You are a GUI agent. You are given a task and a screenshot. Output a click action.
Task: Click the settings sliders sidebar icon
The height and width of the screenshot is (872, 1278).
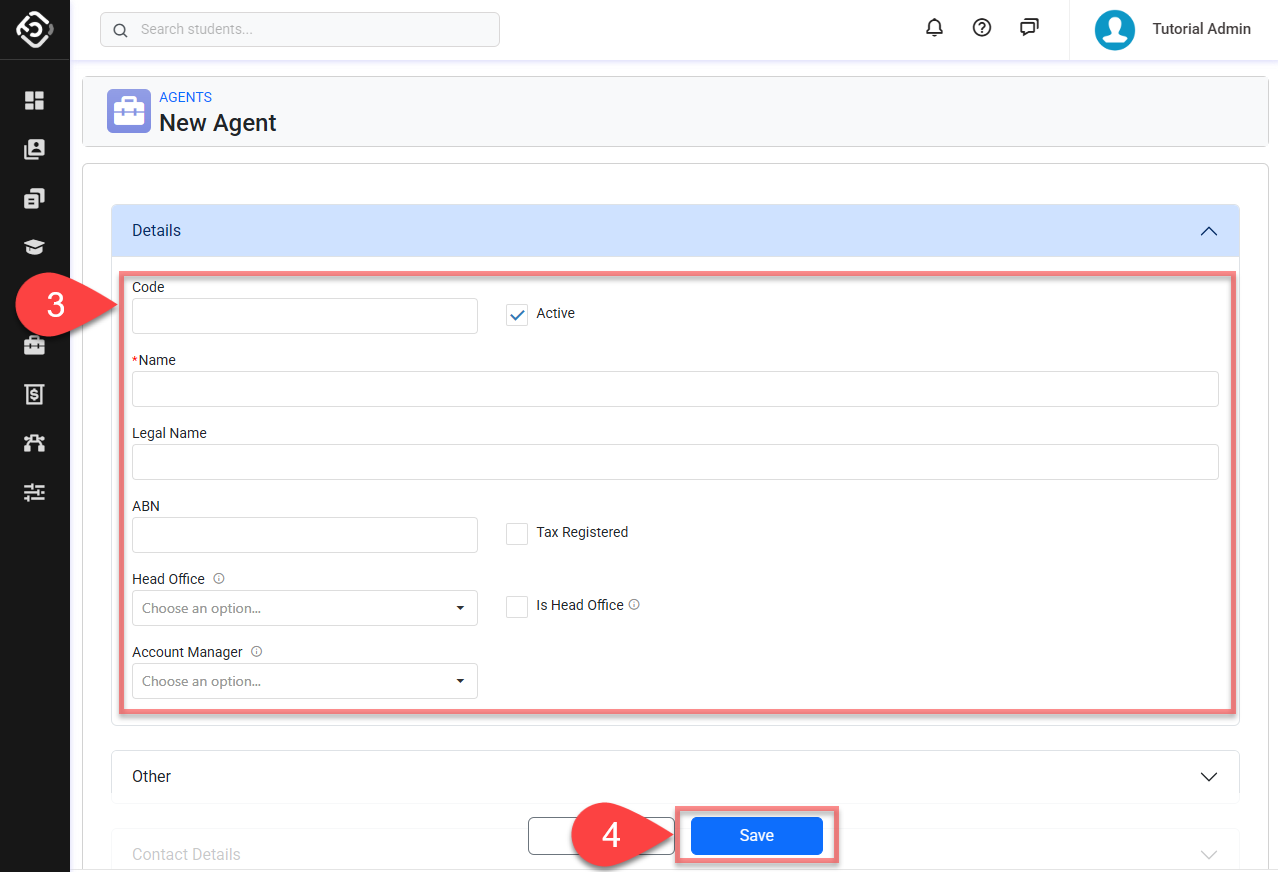click(x=35, y=492)
